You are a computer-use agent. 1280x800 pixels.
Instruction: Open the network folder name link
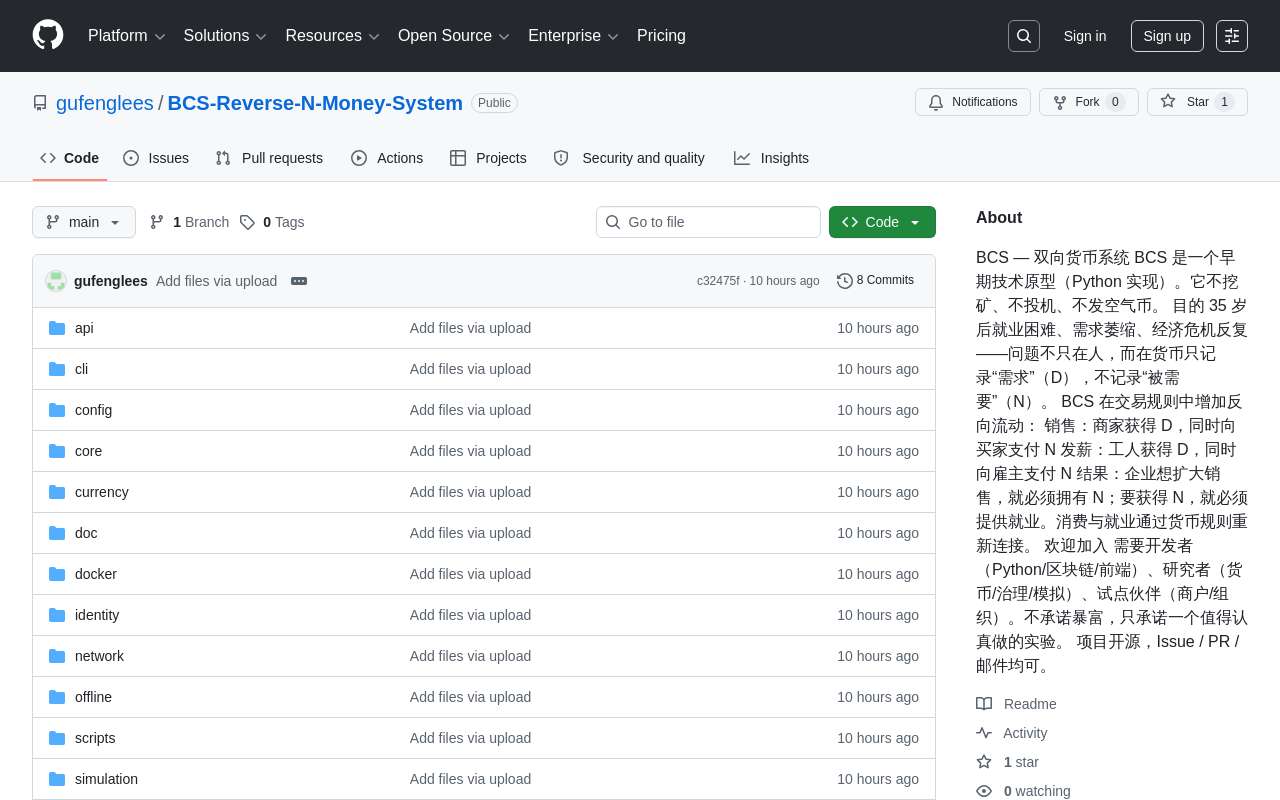99,656
